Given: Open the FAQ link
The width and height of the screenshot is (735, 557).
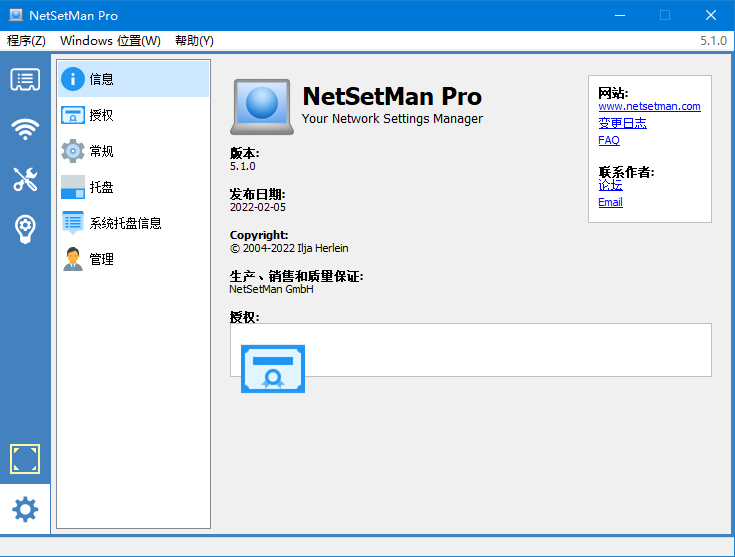Looking at the screenshot, I should (609, 140).
